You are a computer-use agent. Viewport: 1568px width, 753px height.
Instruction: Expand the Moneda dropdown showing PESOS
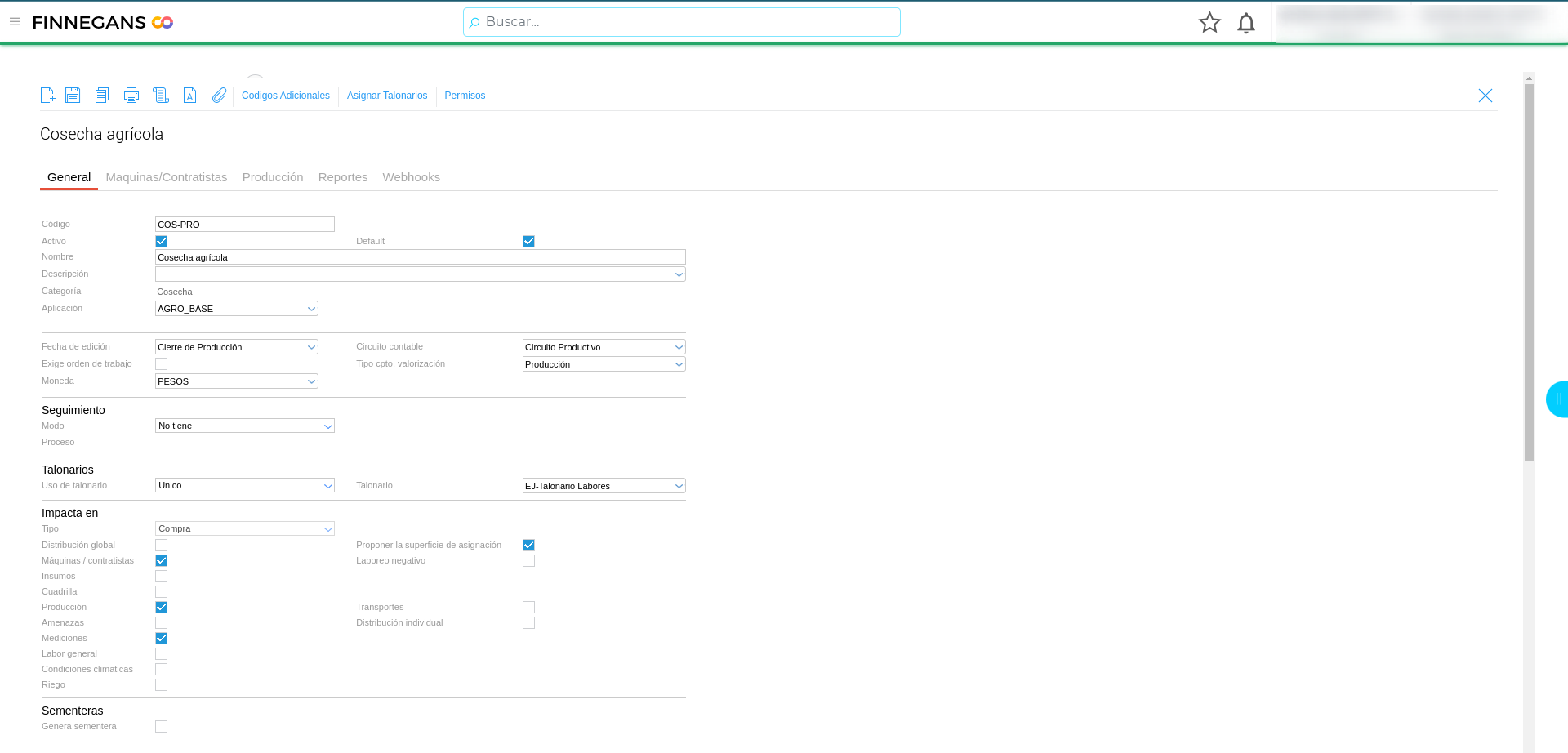pyautogui.click(x=236, y=381)
